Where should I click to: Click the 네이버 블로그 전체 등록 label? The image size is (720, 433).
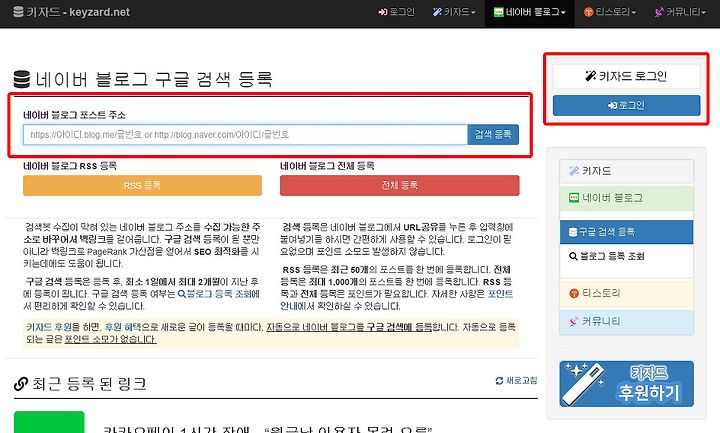pyautogui.click(x=327, y=166)
